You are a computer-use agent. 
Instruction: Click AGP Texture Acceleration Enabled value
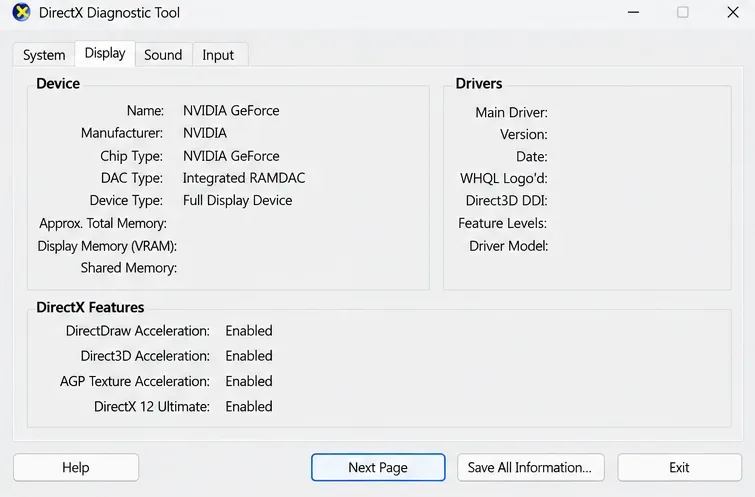pyautogui.click(x=249, y=381)
